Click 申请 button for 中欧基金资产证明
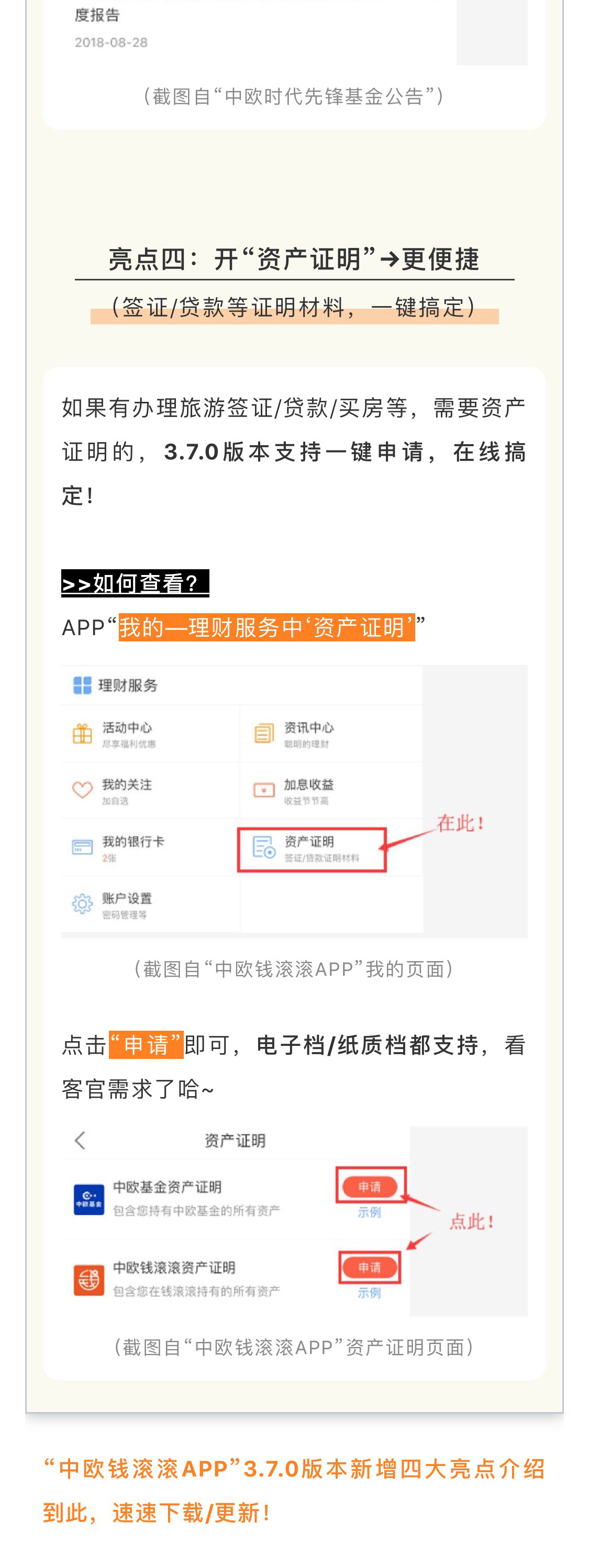The image size is (589, 1568). point(370,1187)
